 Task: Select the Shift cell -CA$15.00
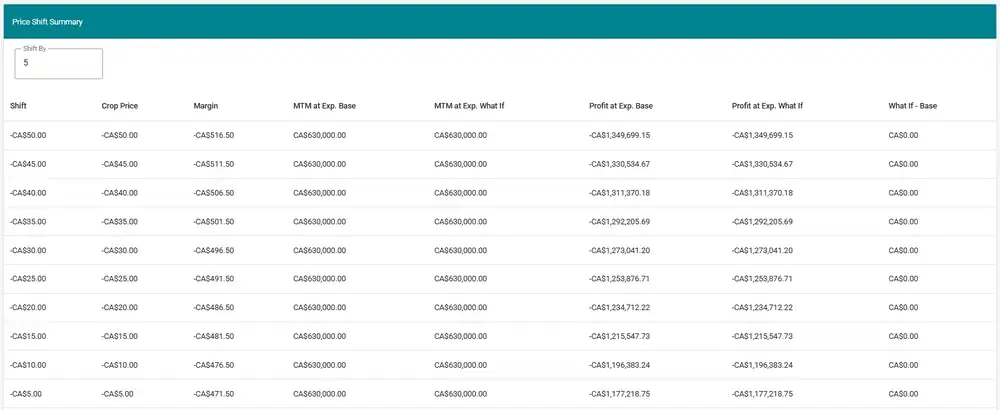coord(28,336)
